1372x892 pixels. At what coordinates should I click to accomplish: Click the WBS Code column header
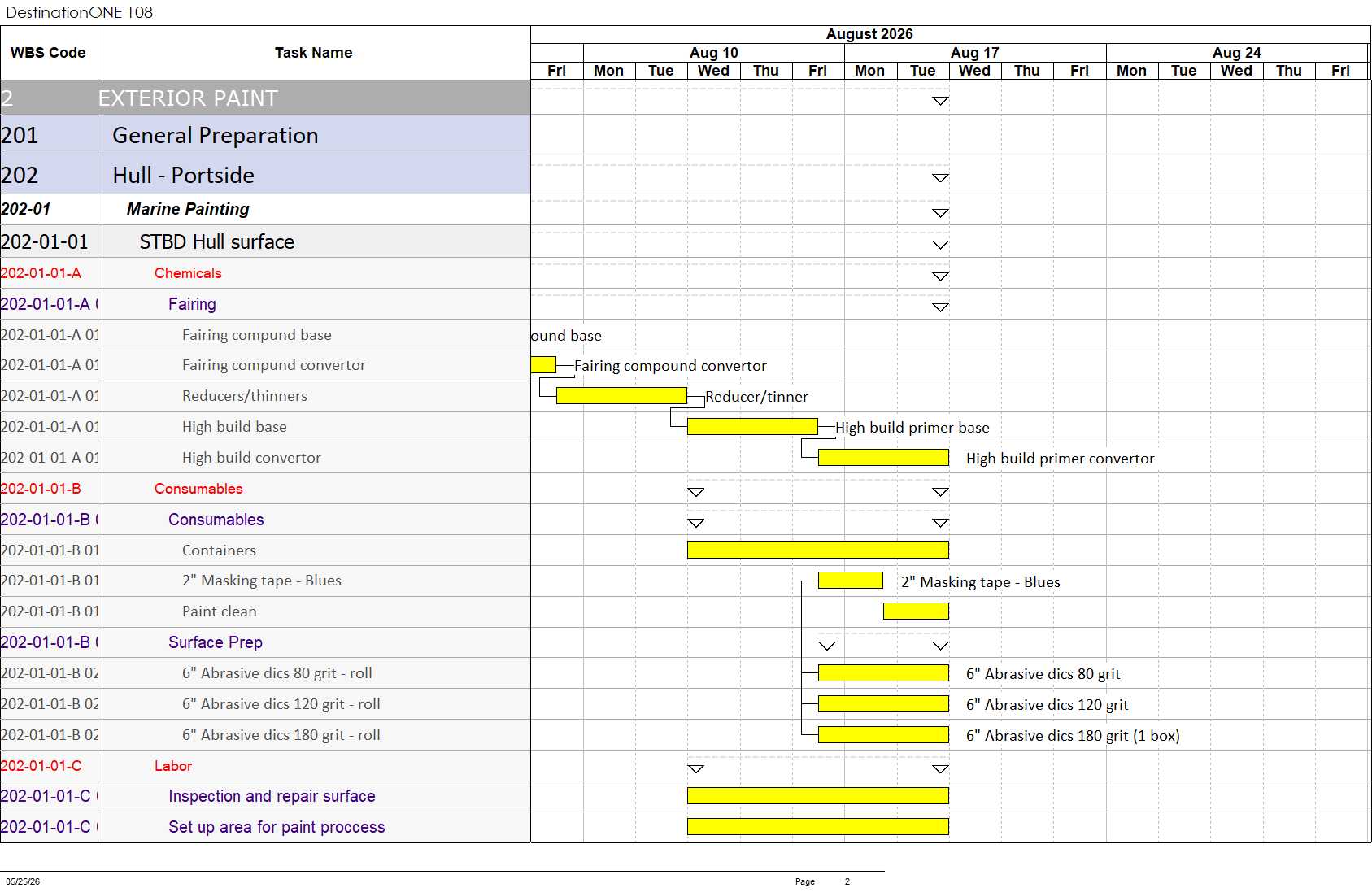pyautogui.click(x=49, y=53)
